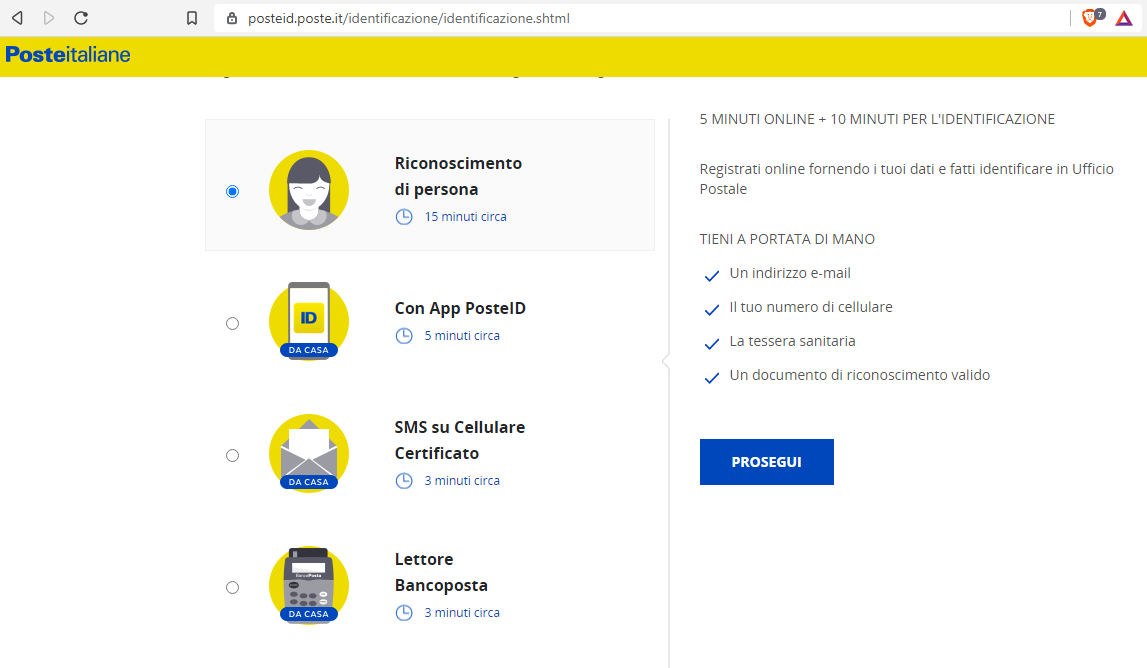Select Riconoscimento di persona radio button

tap(233, 192)
